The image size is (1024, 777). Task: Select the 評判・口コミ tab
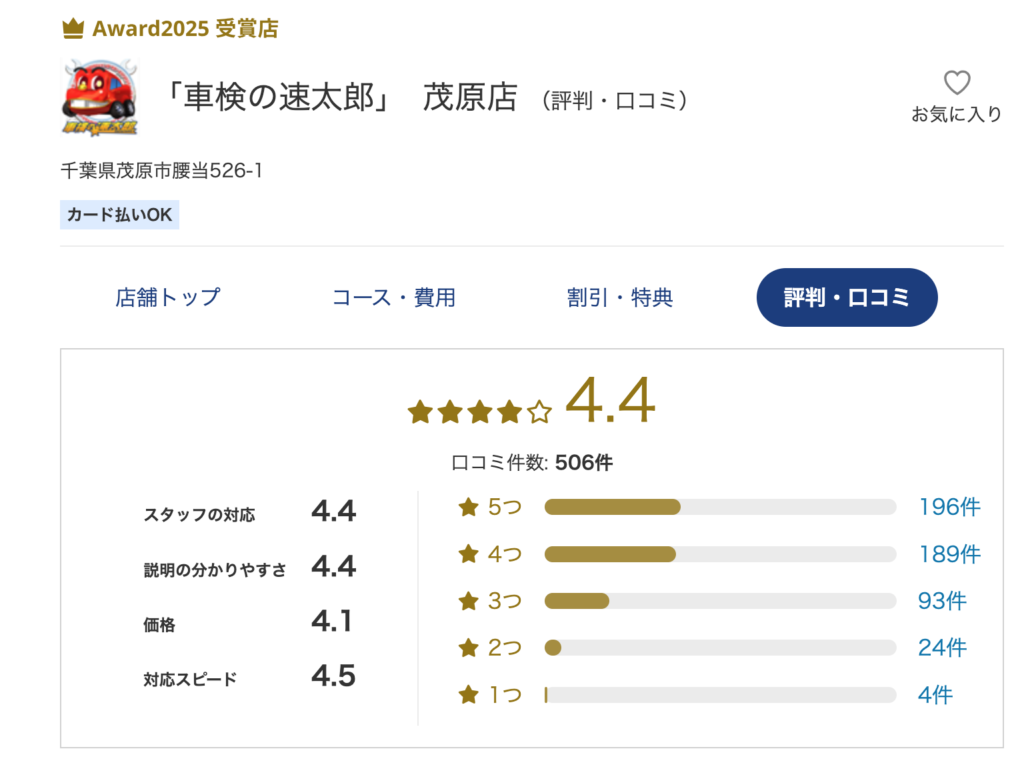click(x=847, y=297)
